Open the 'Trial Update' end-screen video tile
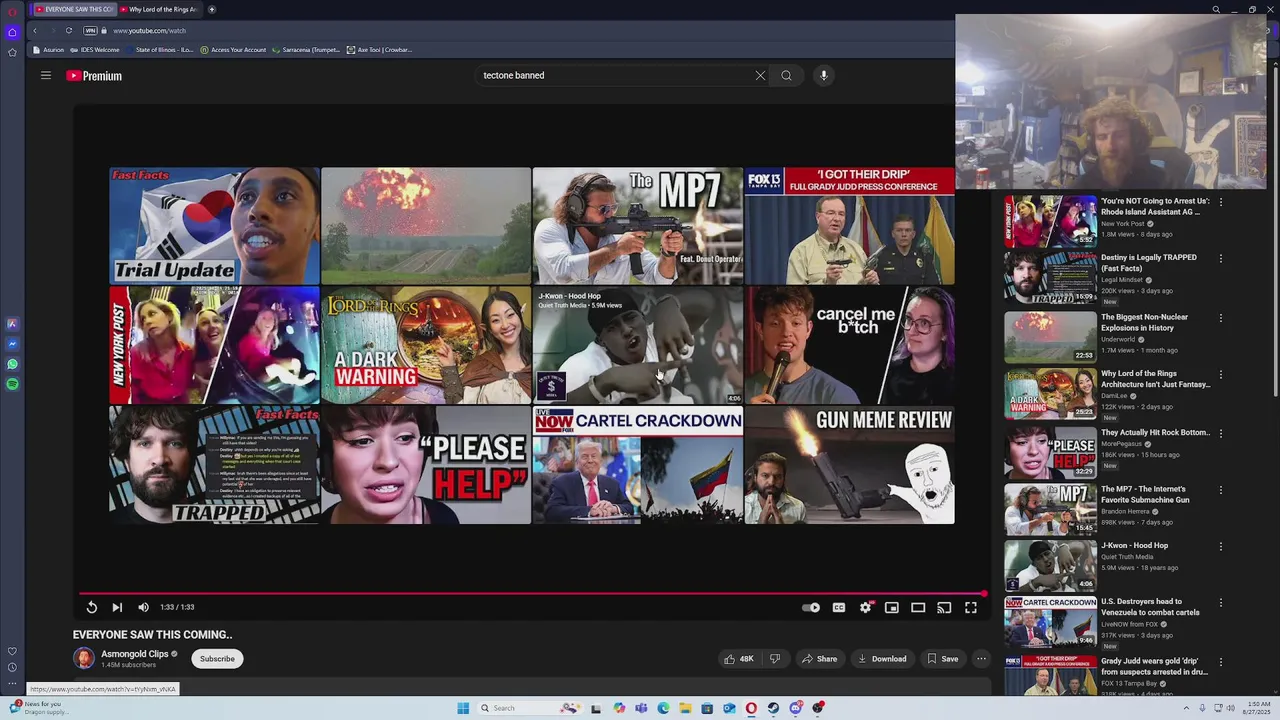The width and height of the screenshot is (1280, 720). [214, 226]
